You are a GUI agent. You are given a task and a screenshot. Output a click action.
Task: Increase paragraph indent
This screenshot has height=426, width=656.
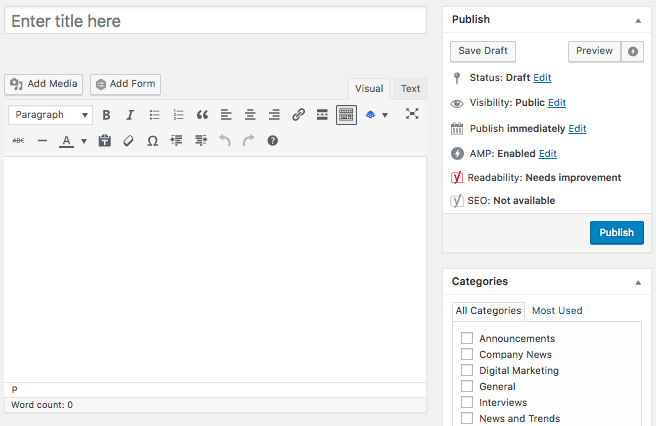click(201, 141)
